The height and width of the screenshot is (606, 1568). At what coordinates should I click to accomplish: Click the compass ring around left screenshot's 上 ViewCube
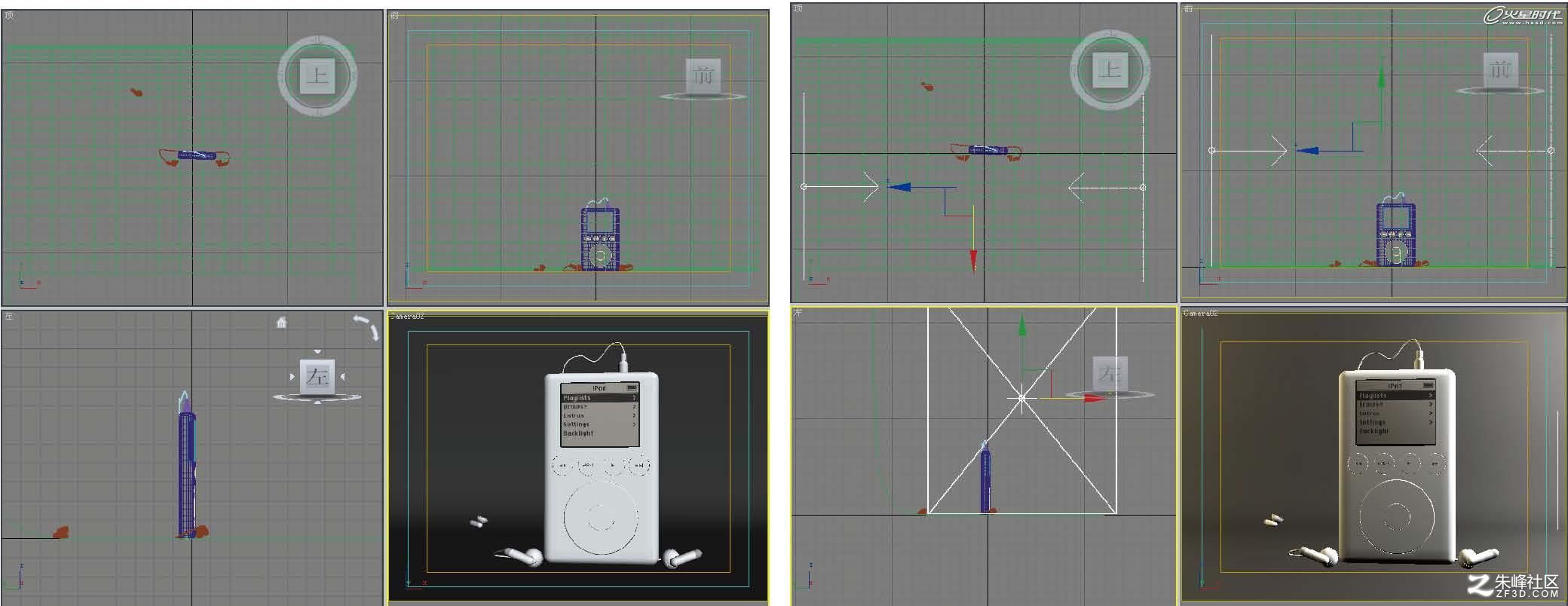tap(317, 75)
